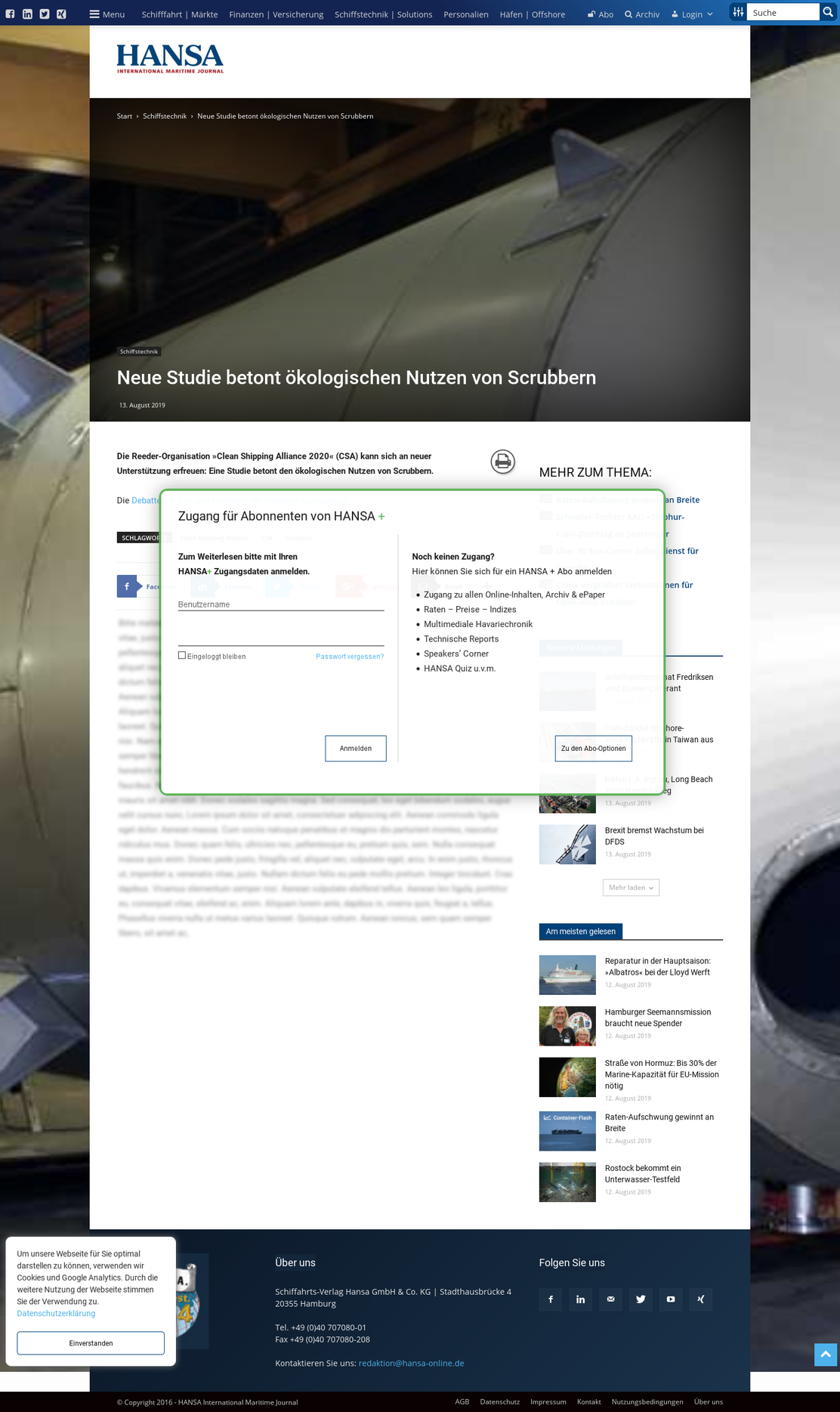Viewport: 840px width, 1412px height.
Task: Open Datenschutz footer link
Action: coord(500,1401)
